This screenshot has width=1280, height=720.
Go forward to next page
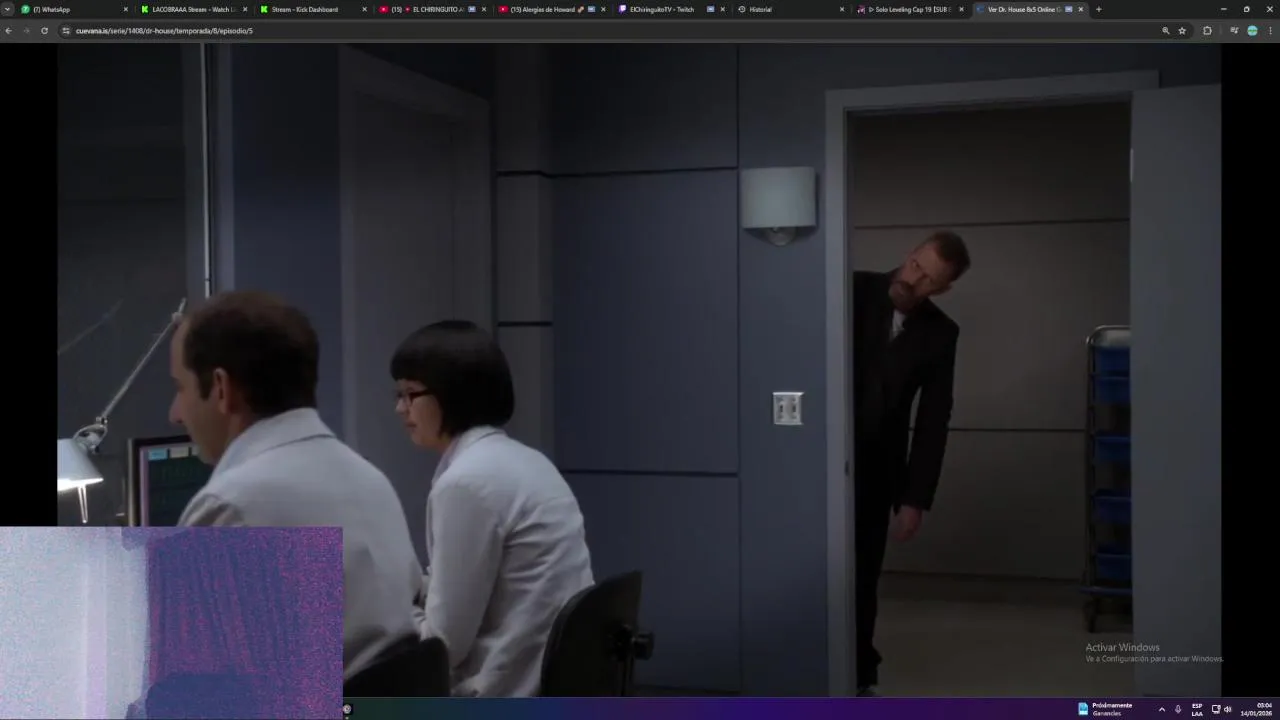[26, 31]
